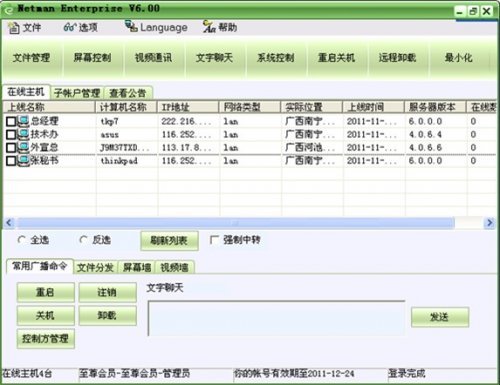Choose the 反选 radio button
The image size is (500, 385).
83,240
